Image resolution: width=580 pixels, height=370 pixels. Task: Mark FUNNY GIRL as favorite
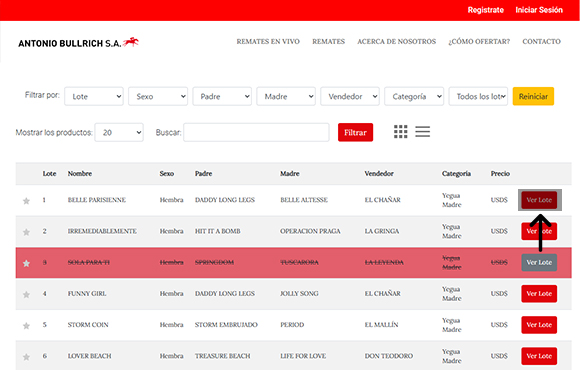point(26,295)
